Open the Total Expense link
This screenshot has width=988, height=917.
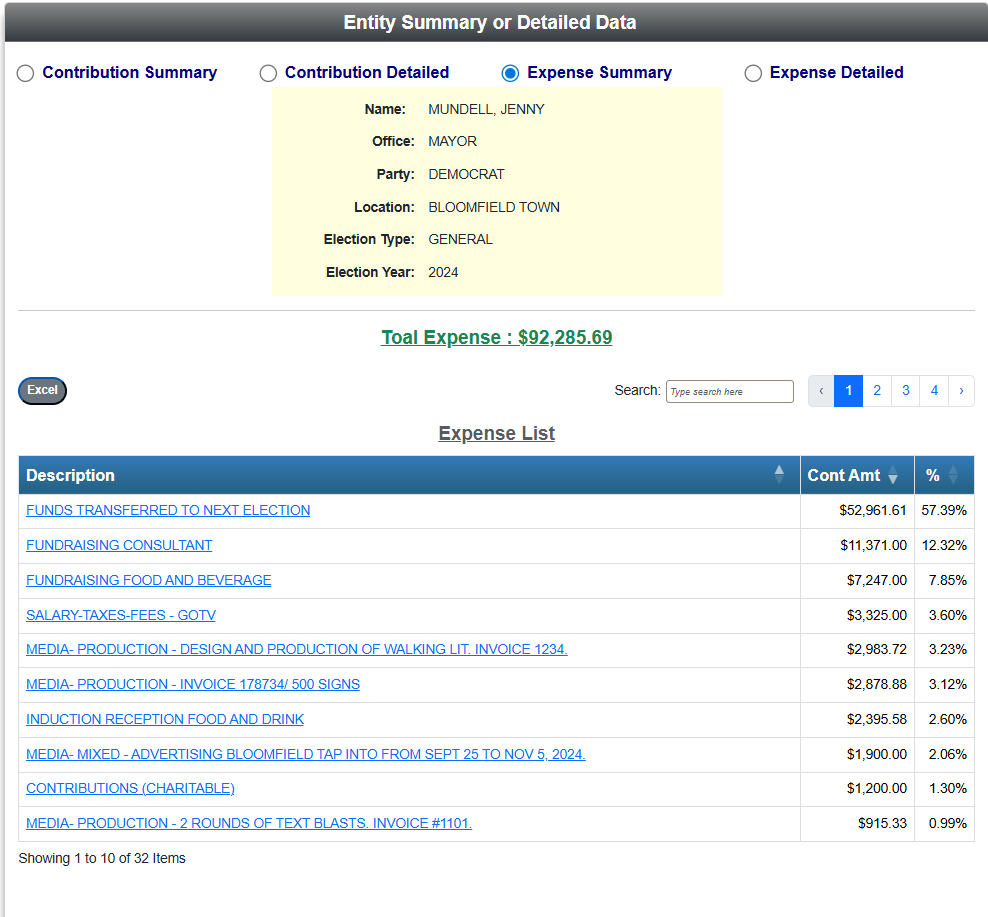tap(496, 338)
